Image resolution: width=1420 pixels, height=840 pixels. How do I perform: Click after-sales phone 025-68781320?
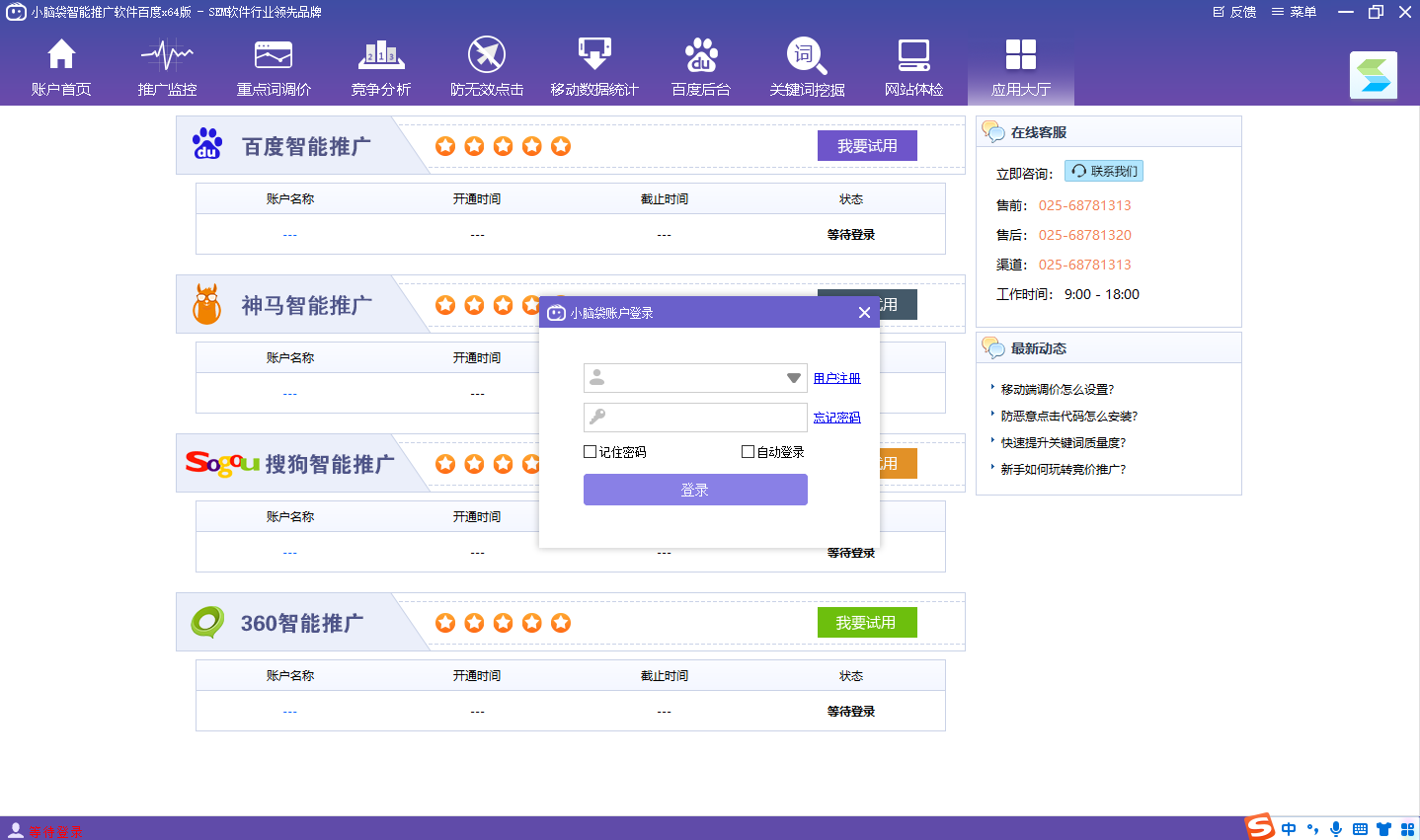[1084, 235]
